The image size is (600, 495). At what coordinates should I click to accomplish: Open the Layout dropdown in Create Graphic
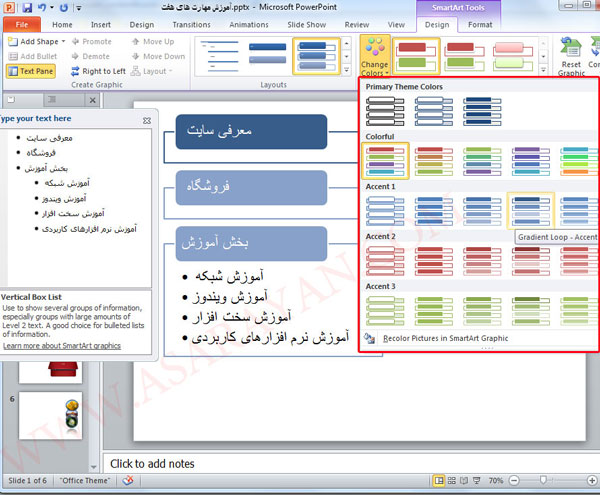(x=155, y=72)
